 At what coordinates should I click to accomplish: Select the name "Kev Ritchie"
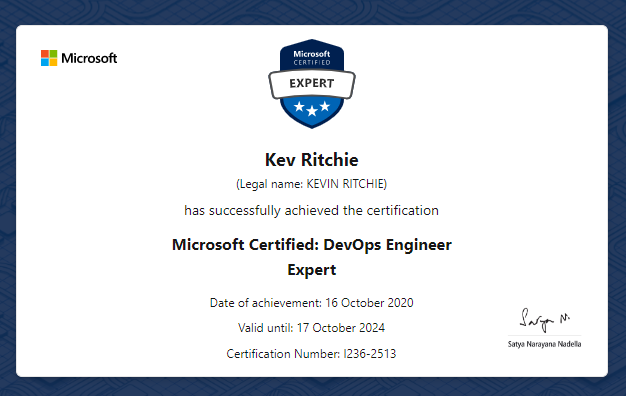(x=312, y=160)
